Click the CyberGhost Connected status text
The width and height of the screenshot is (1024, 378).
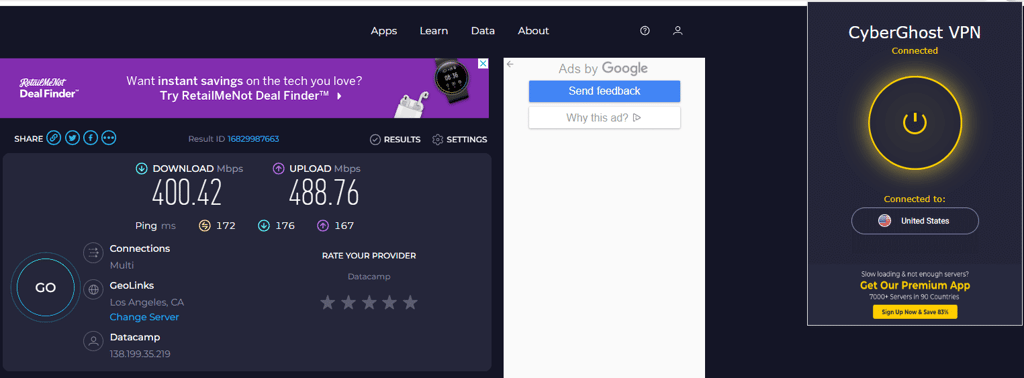914,51
